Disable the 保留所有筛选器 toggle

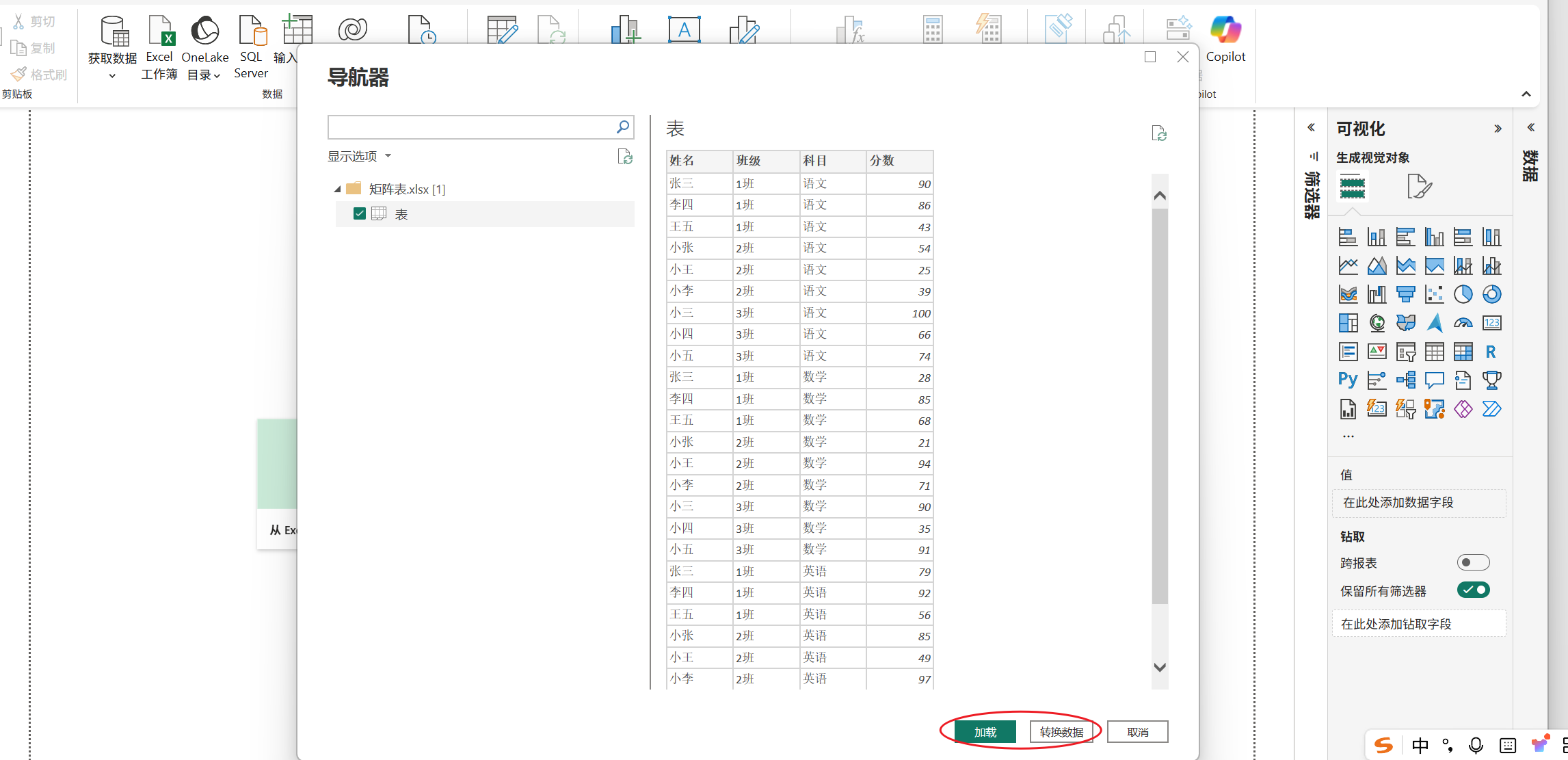[1472, 590]
